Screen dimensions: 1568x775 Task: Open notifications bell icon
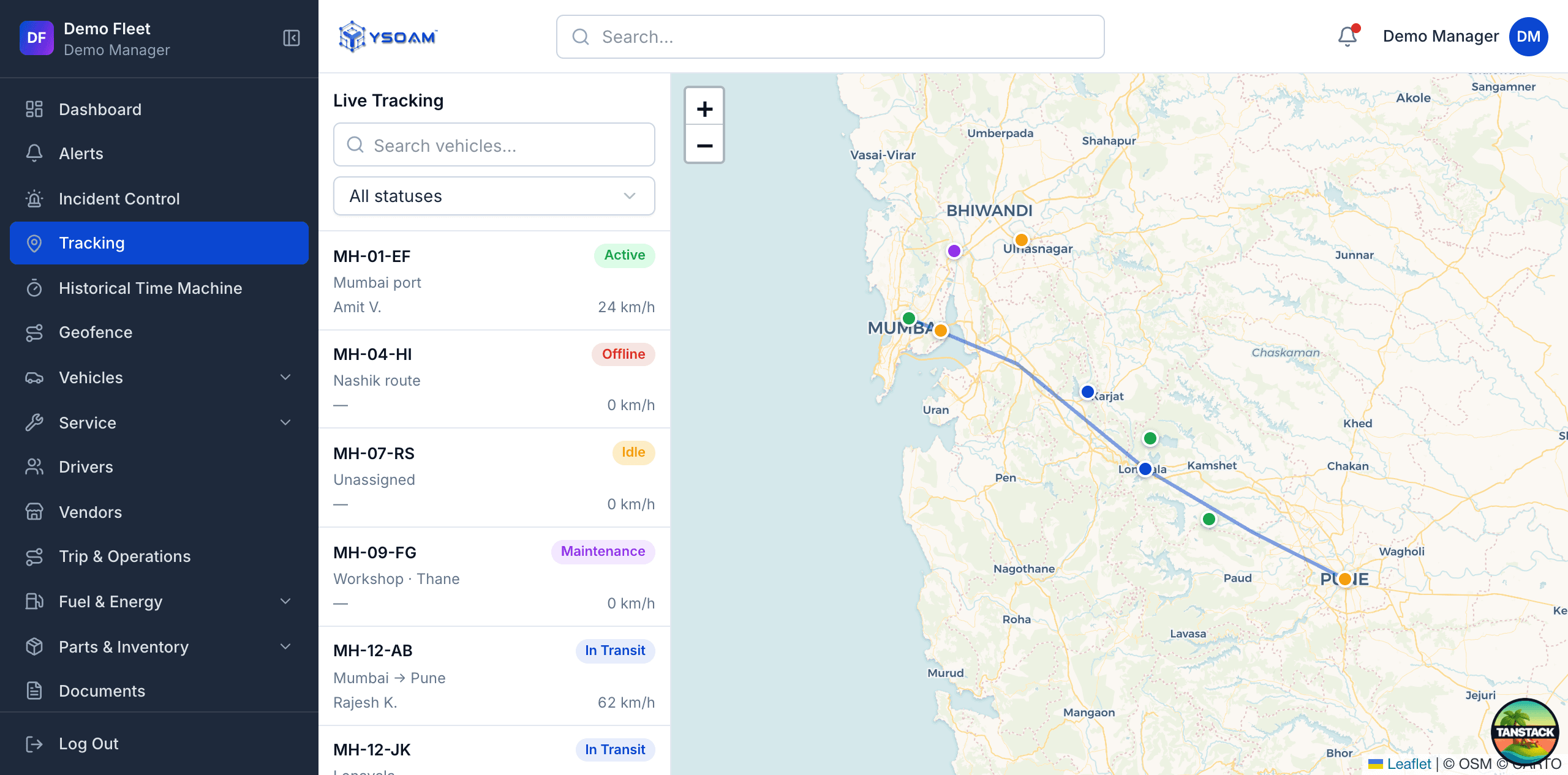click(1347, 36)
